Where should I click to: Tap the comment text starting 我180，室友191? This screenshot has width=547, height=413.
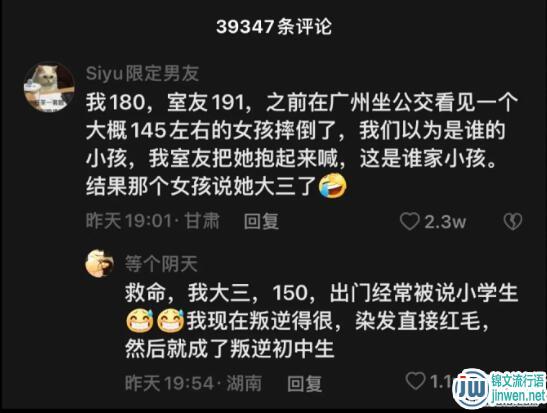(302, 144)
